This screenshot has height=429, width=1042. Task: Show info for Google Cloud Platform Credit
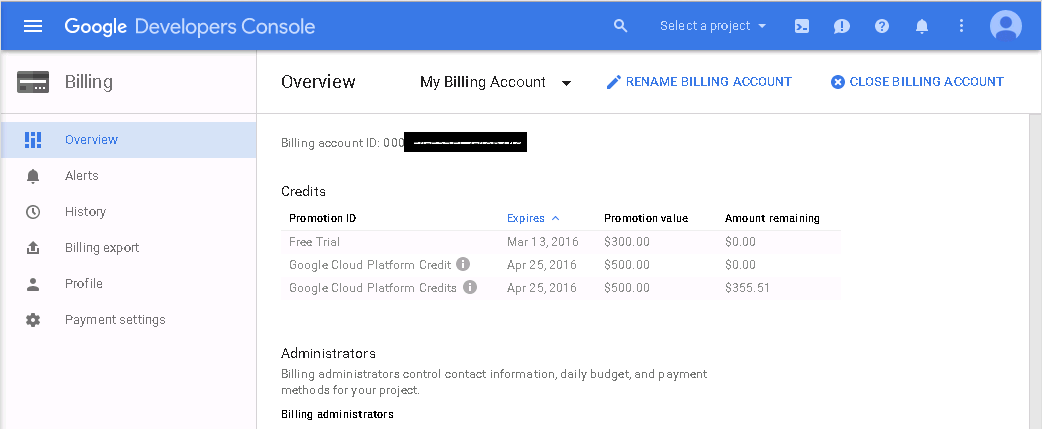click(x=463, y=264)
